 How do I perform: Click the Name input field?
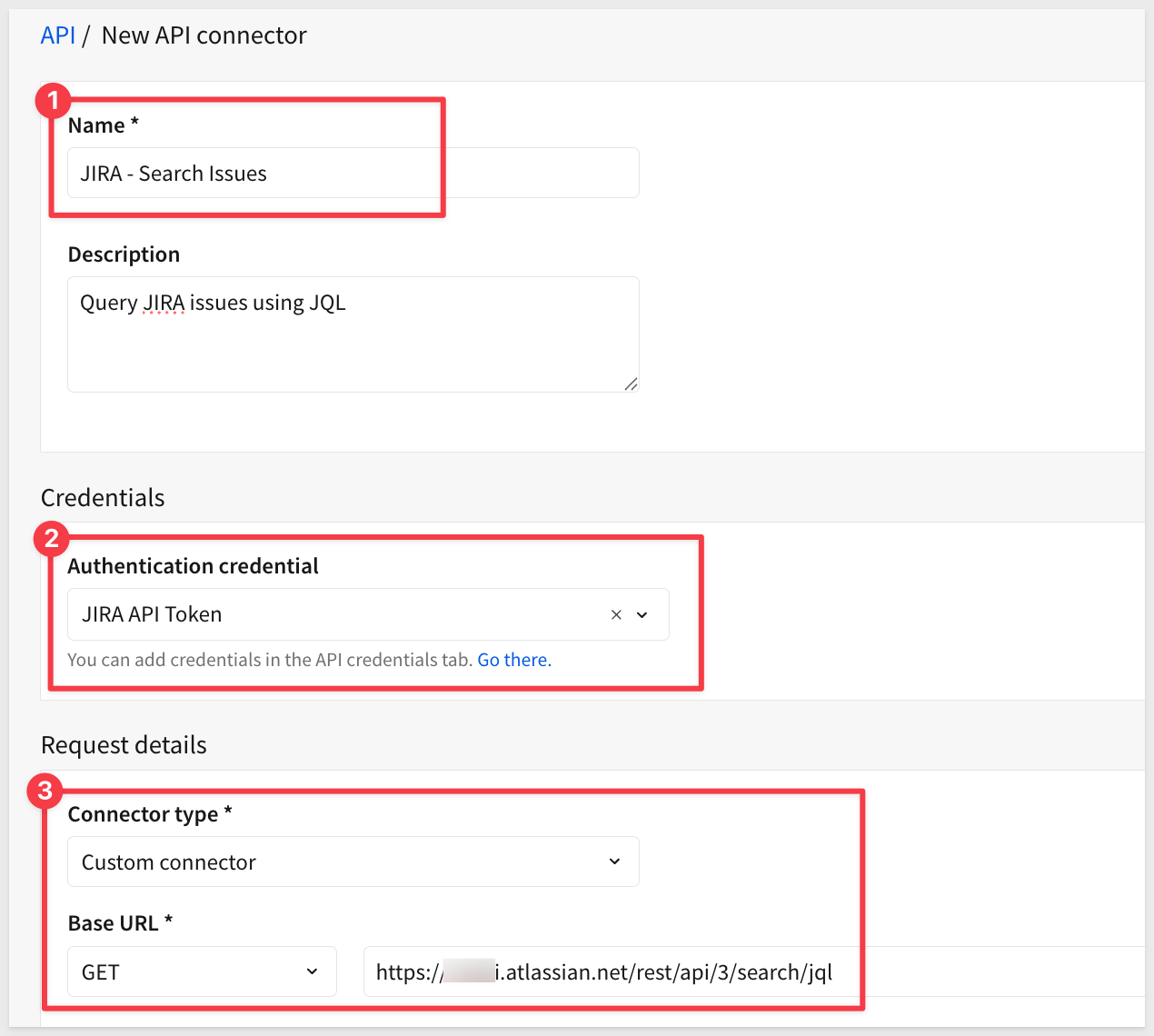(353, 174)
